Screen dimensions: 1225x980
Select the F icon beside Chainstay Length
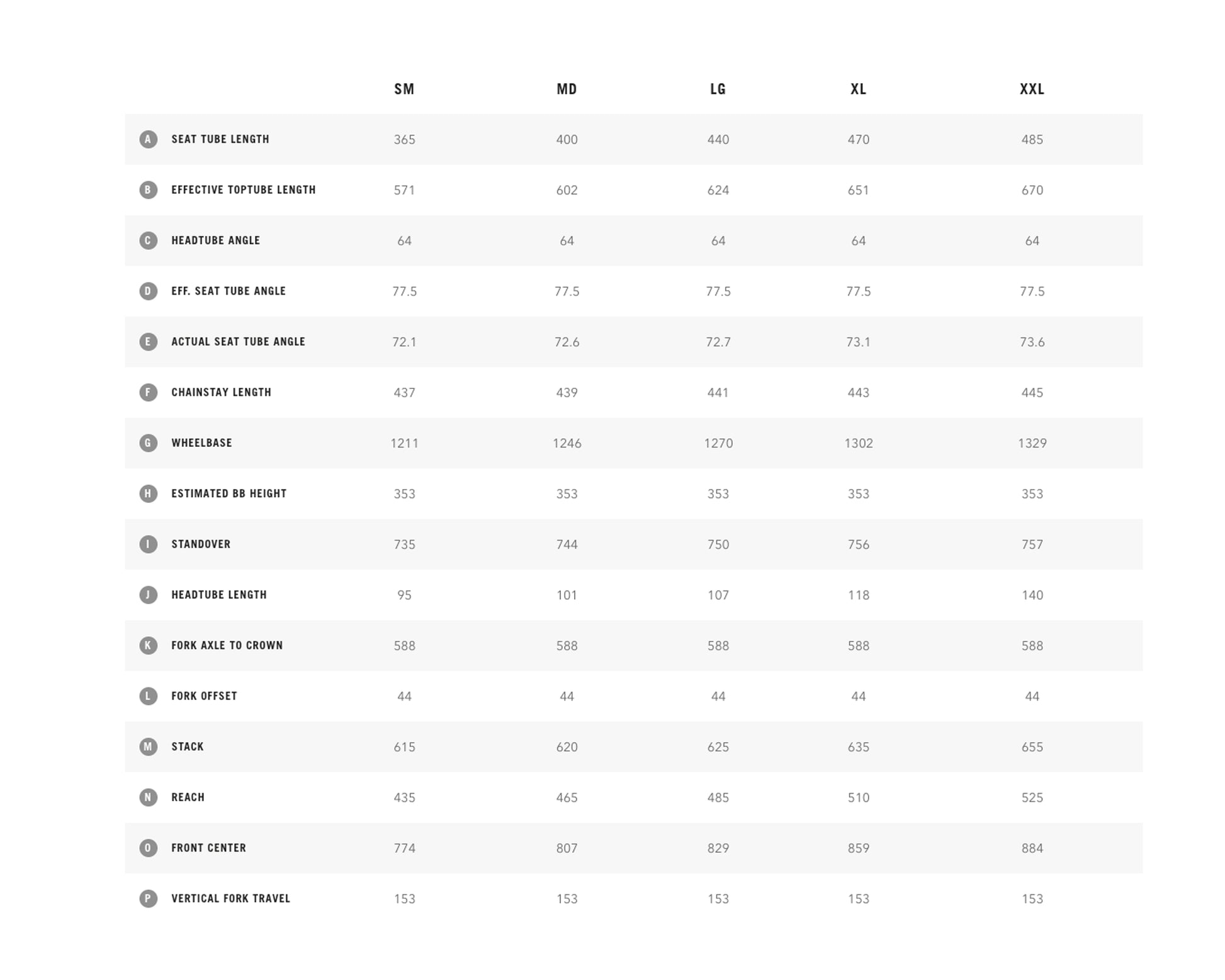tap(148, 392)
